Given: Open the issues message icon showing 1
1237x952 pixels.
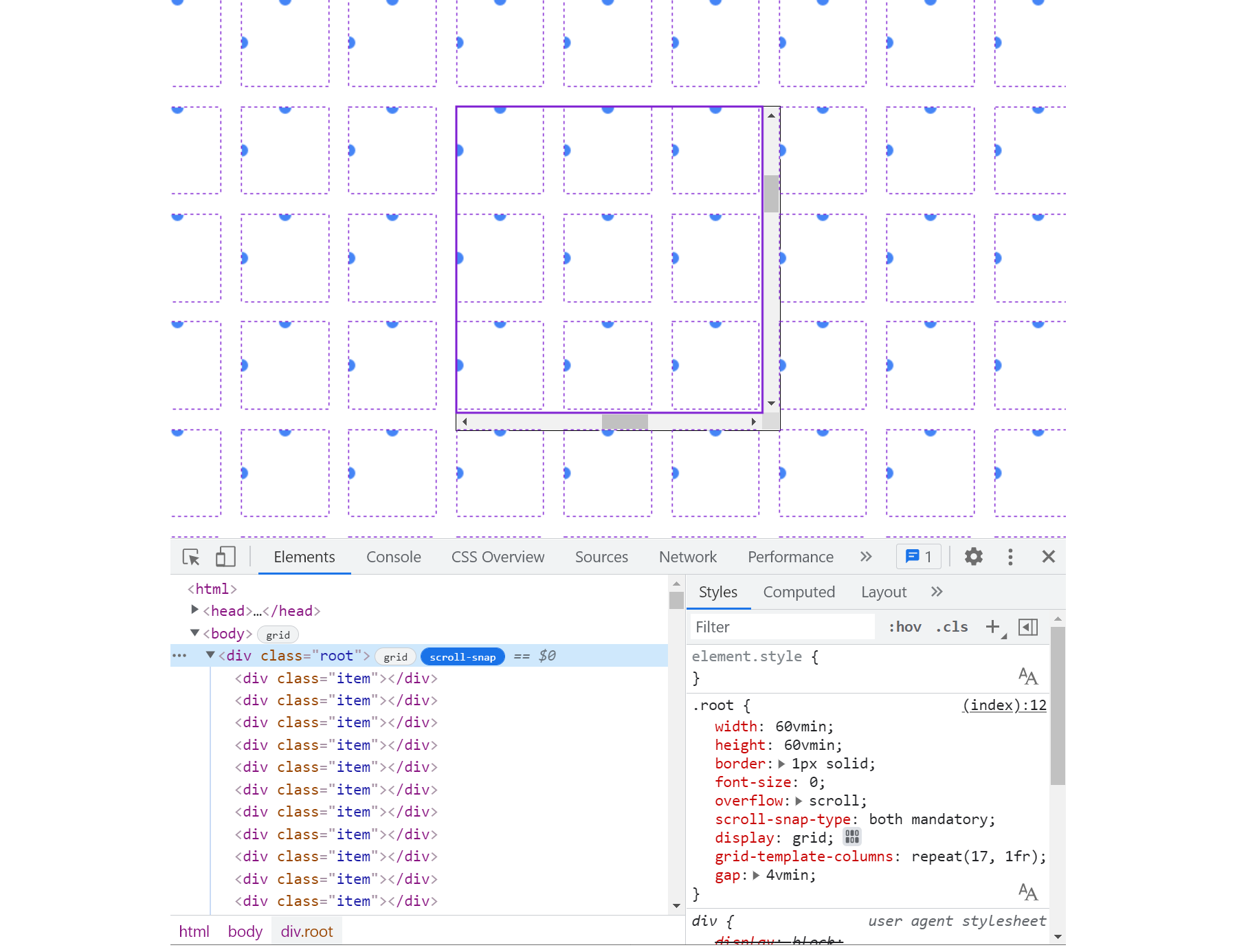Looking at the screenshot, I should coord(918,557).
